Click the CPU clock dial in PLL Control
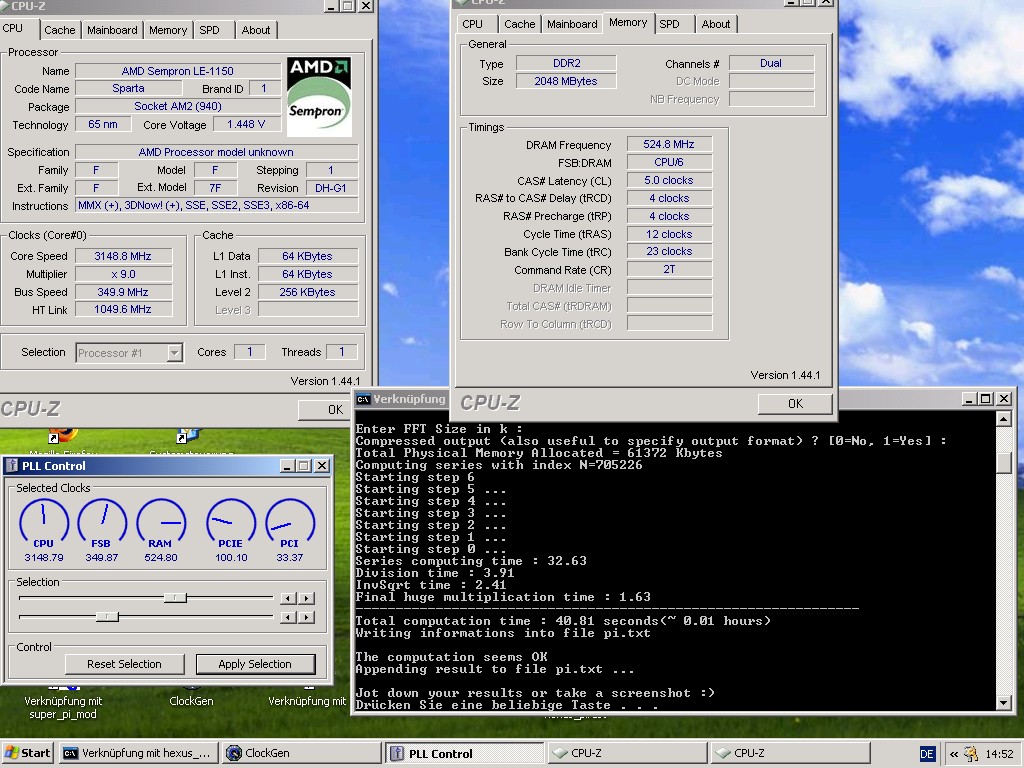Viewport: 1024px width, 768px height. coord(44,523)
